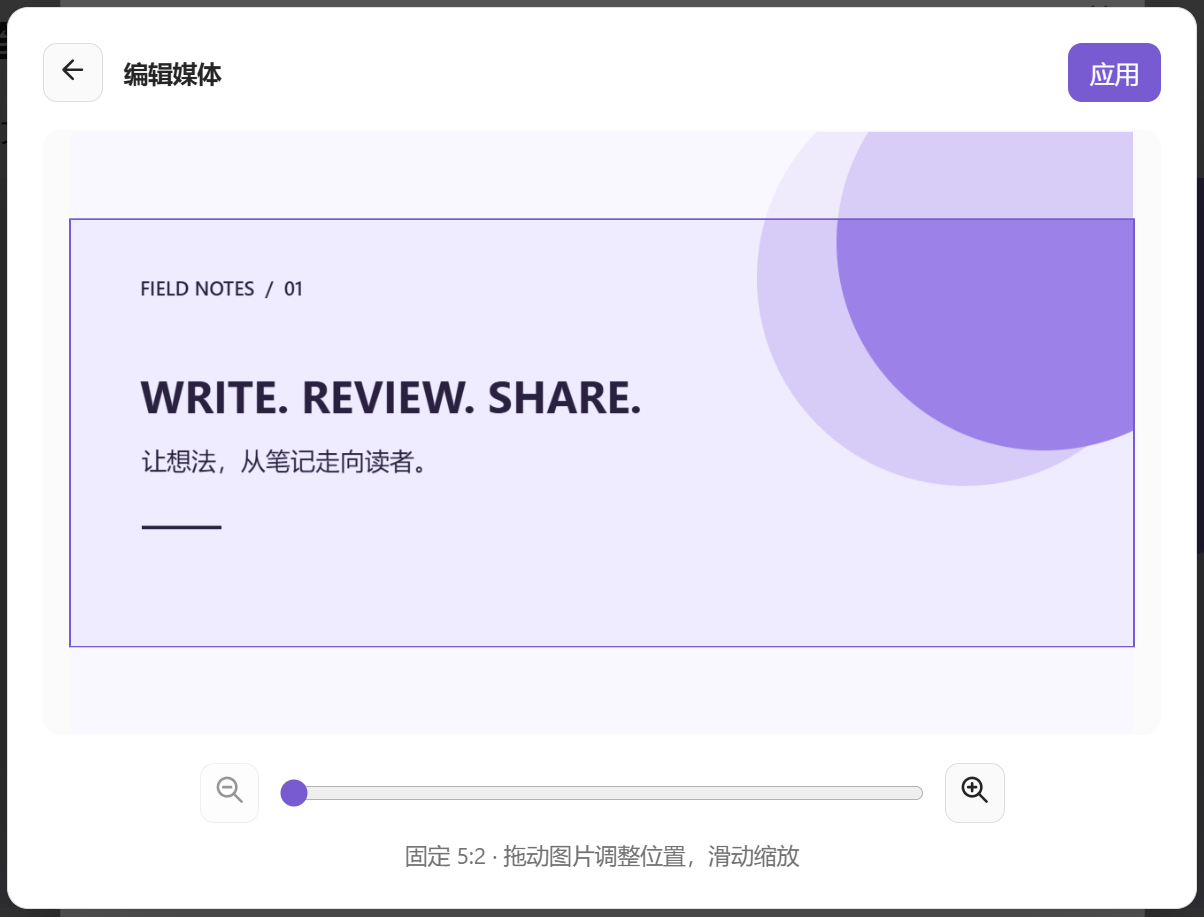1204x917 pixels.
Task: Click the back arrow button
Action: pyautogui.click(x=73, y=72)
